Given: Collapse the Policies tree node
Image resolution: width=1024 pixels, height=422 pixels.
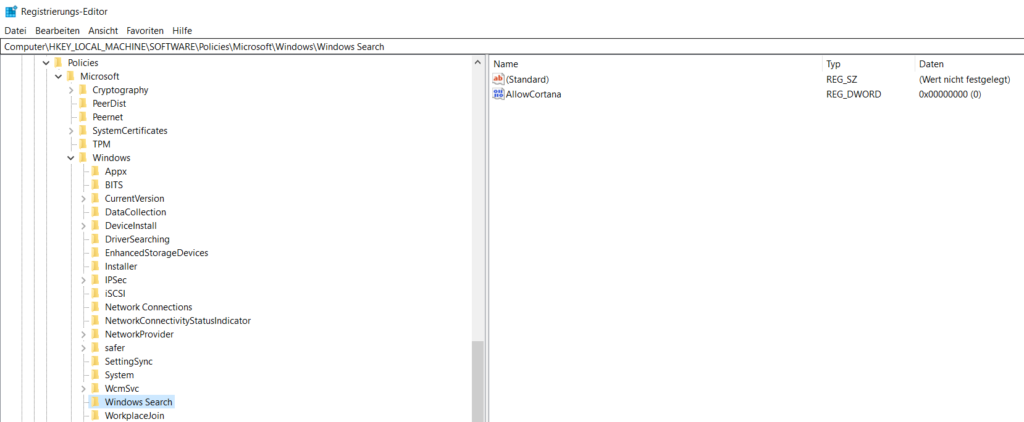Looking at the screenshot, I should 46,63.
